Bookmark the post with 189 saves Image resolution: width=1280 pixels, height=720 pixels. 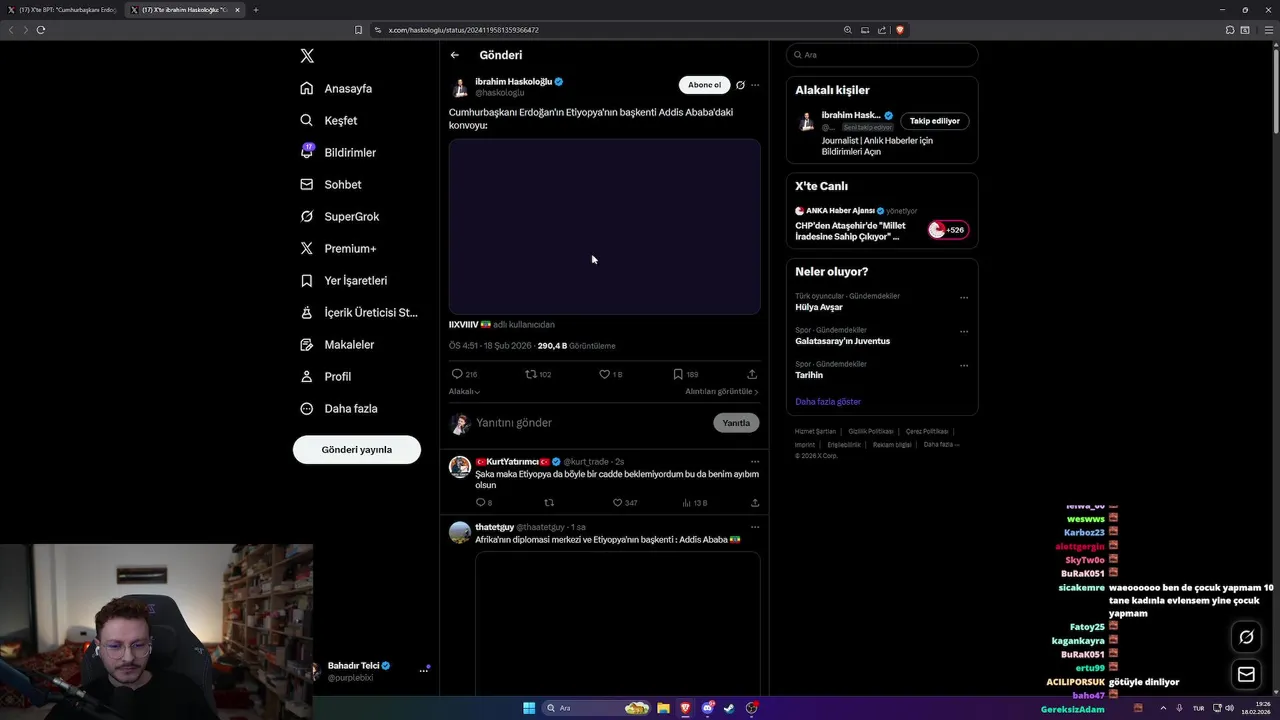click(685, 374)
